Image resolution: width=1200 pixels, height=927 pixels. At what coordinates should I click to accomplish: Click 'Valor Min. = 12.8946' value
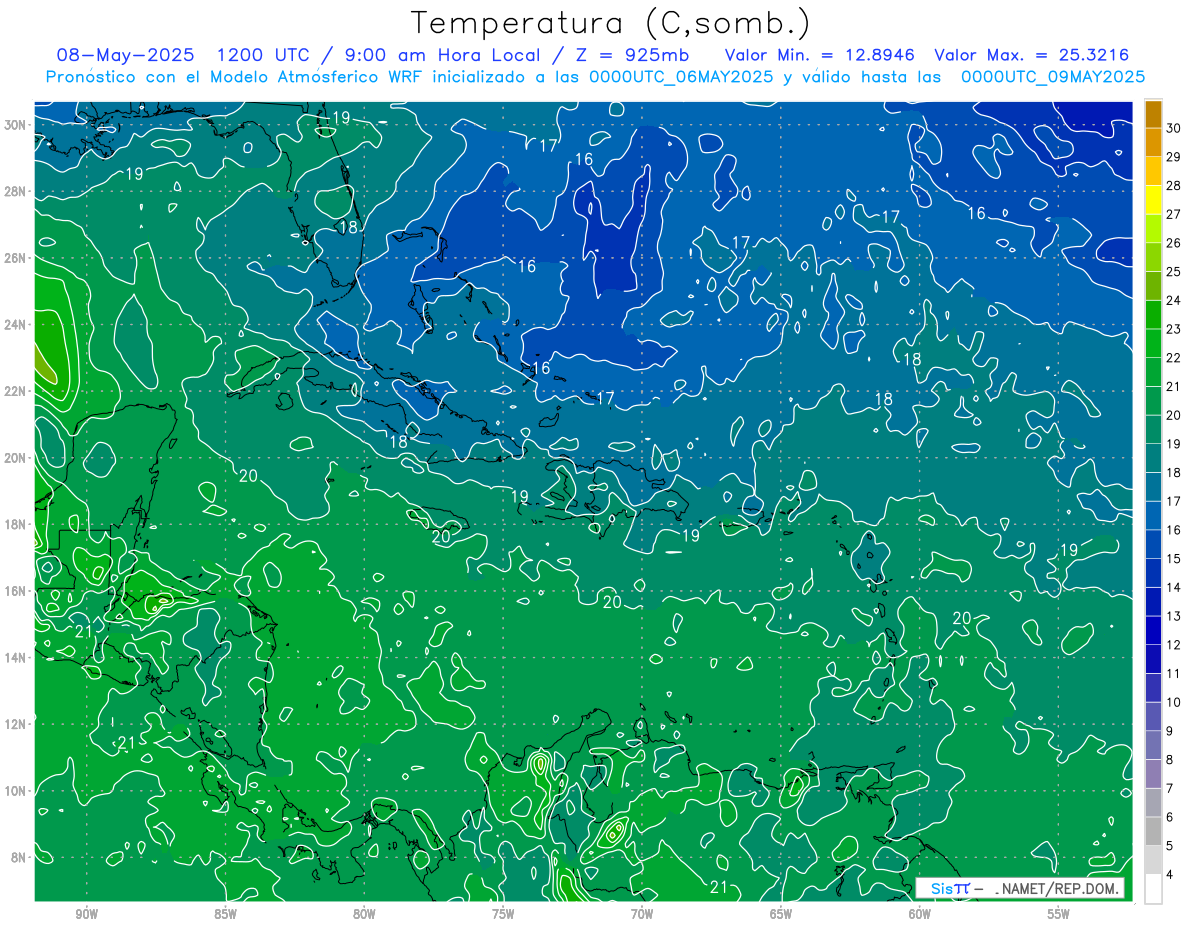pos(819,55)
